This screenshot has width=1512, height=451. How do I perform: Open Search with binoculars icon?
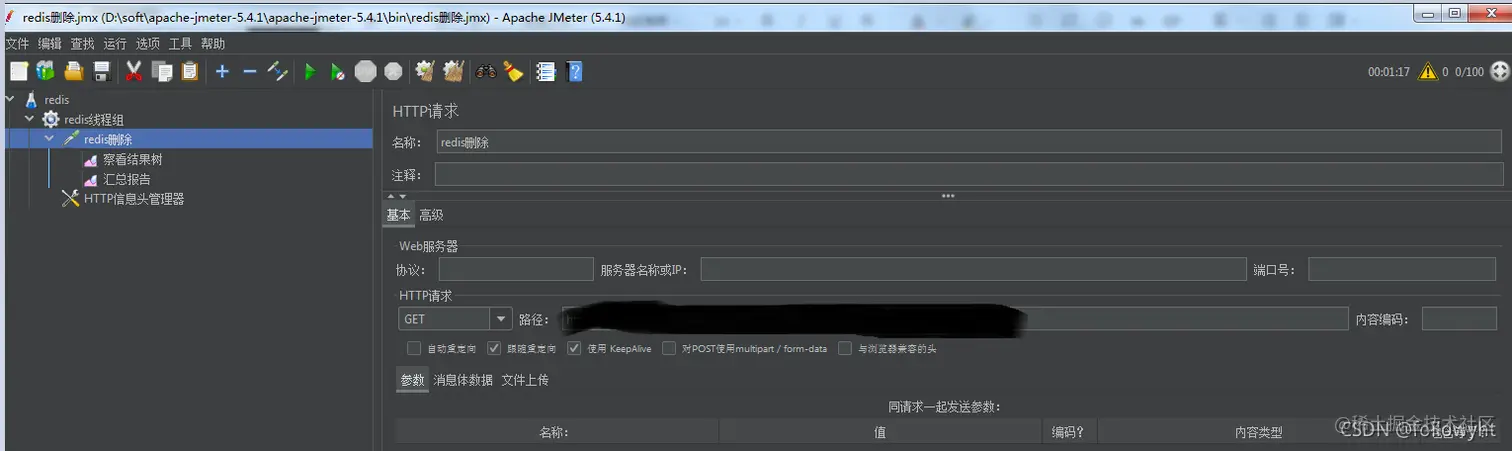pyautogui.click(x=486, y=71)
